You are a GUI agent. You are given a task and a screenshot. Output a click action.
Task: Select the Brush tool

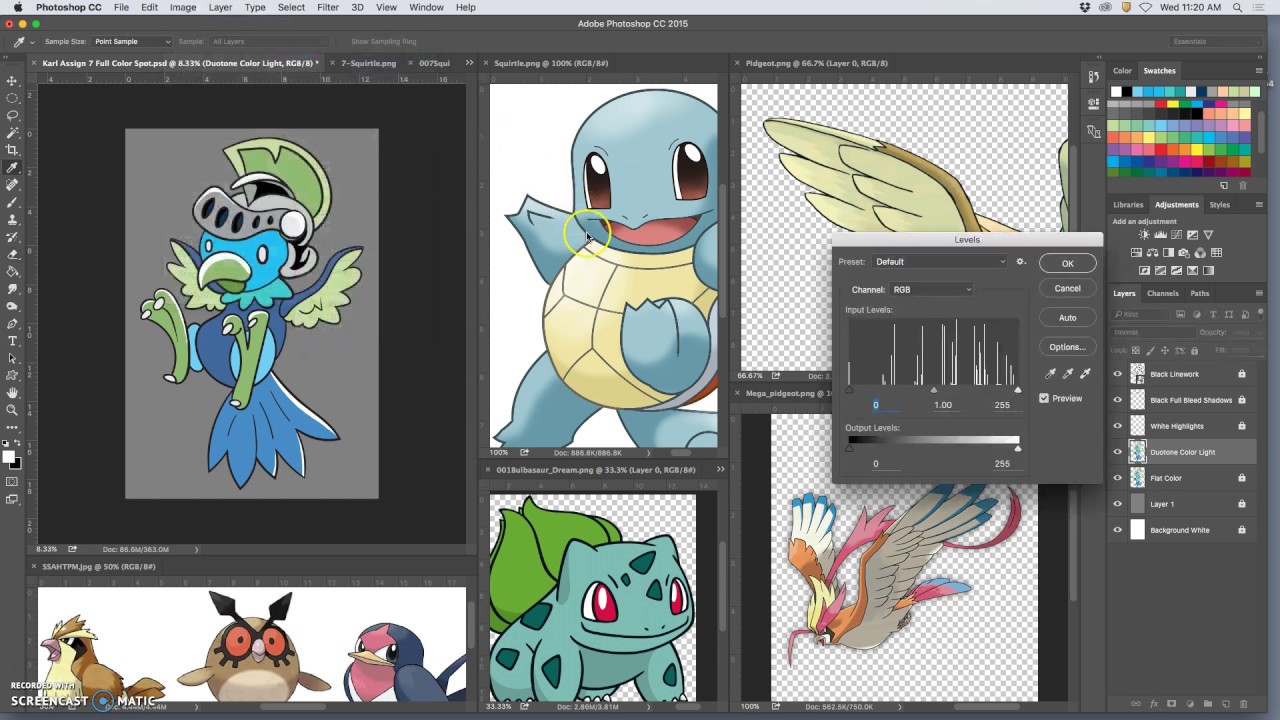click(12, 202)
